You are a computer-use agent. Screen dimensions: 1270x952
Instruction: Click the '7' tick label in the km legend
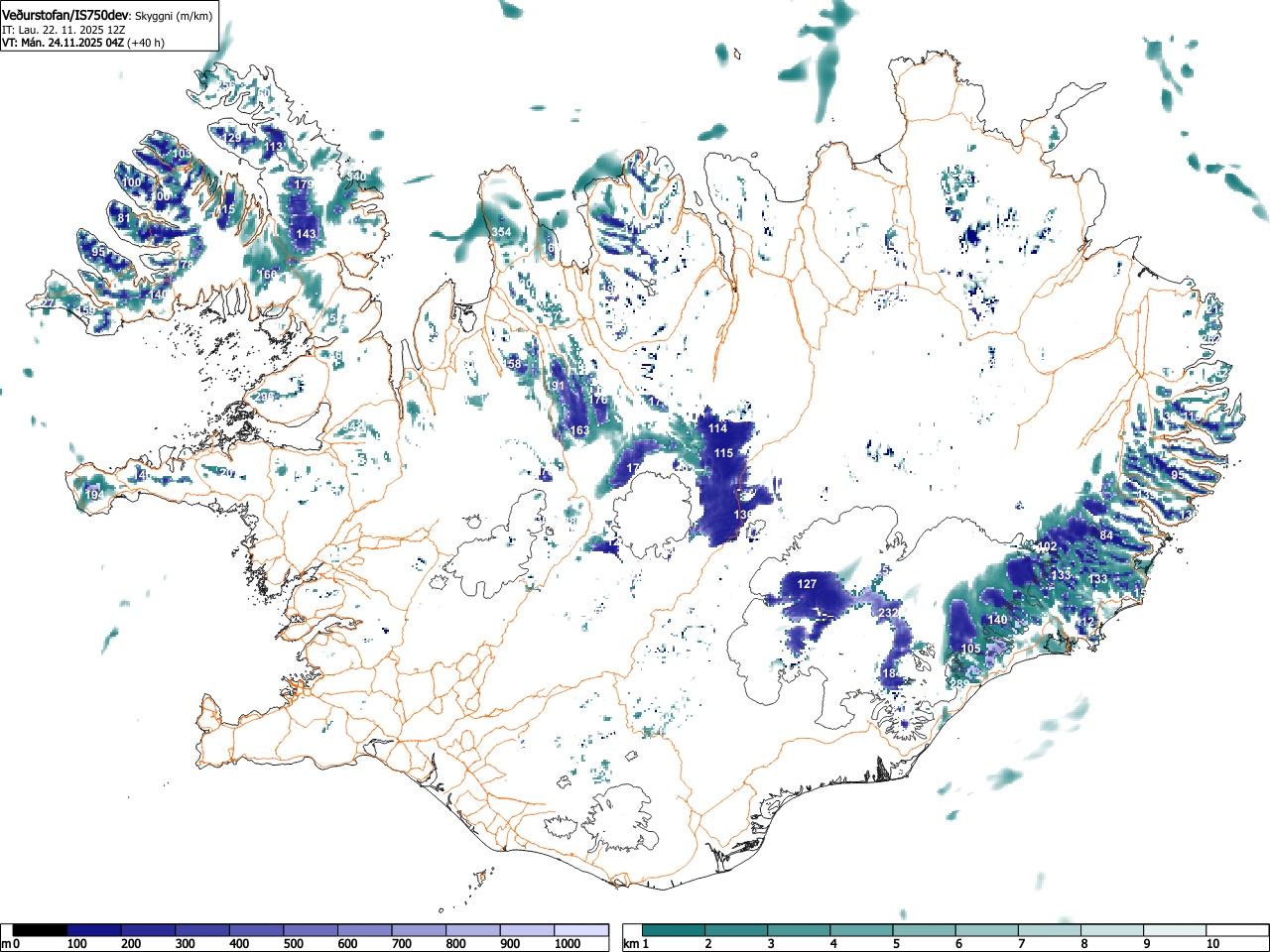click(1021, 944)
